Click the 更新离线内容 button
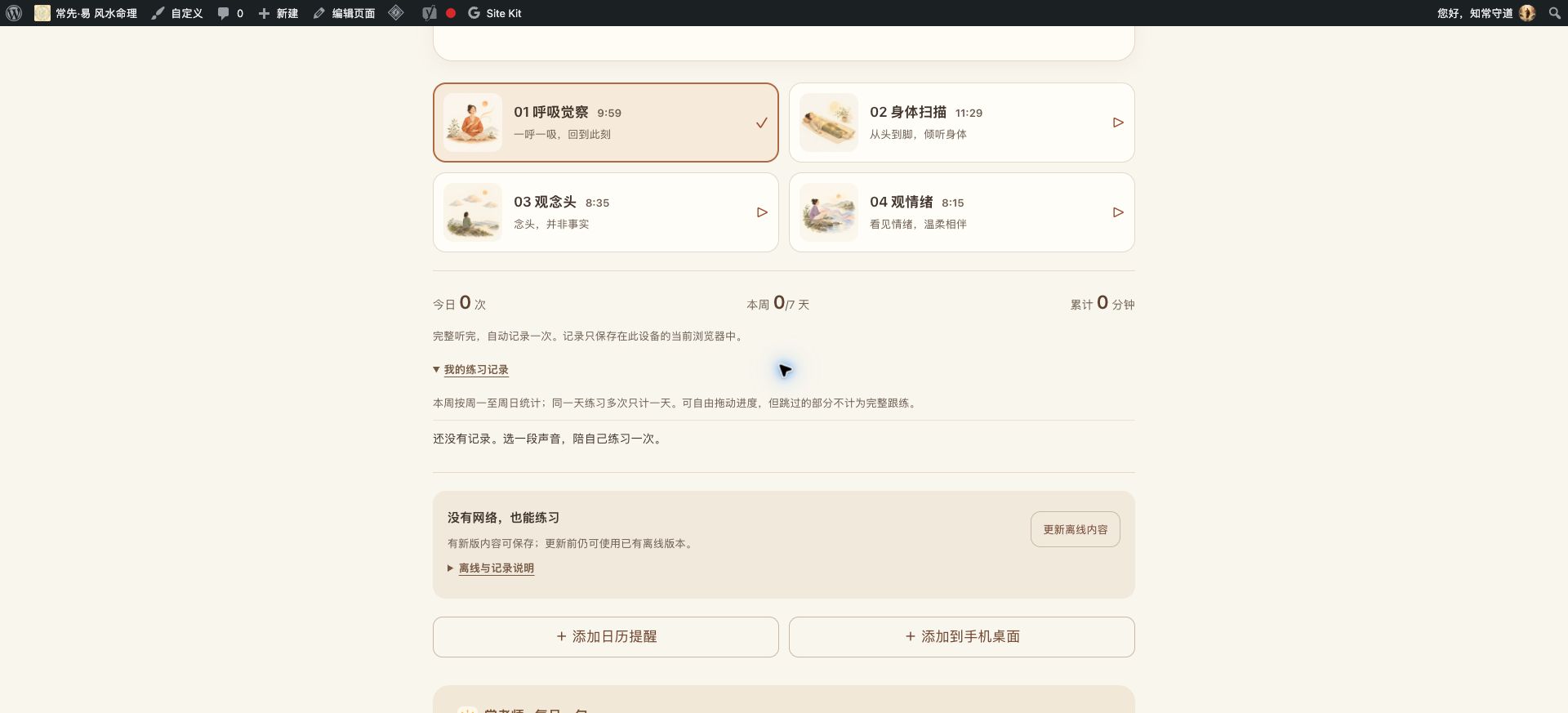The width and height of the screenshot is (1568, 713). point(1076,529)
